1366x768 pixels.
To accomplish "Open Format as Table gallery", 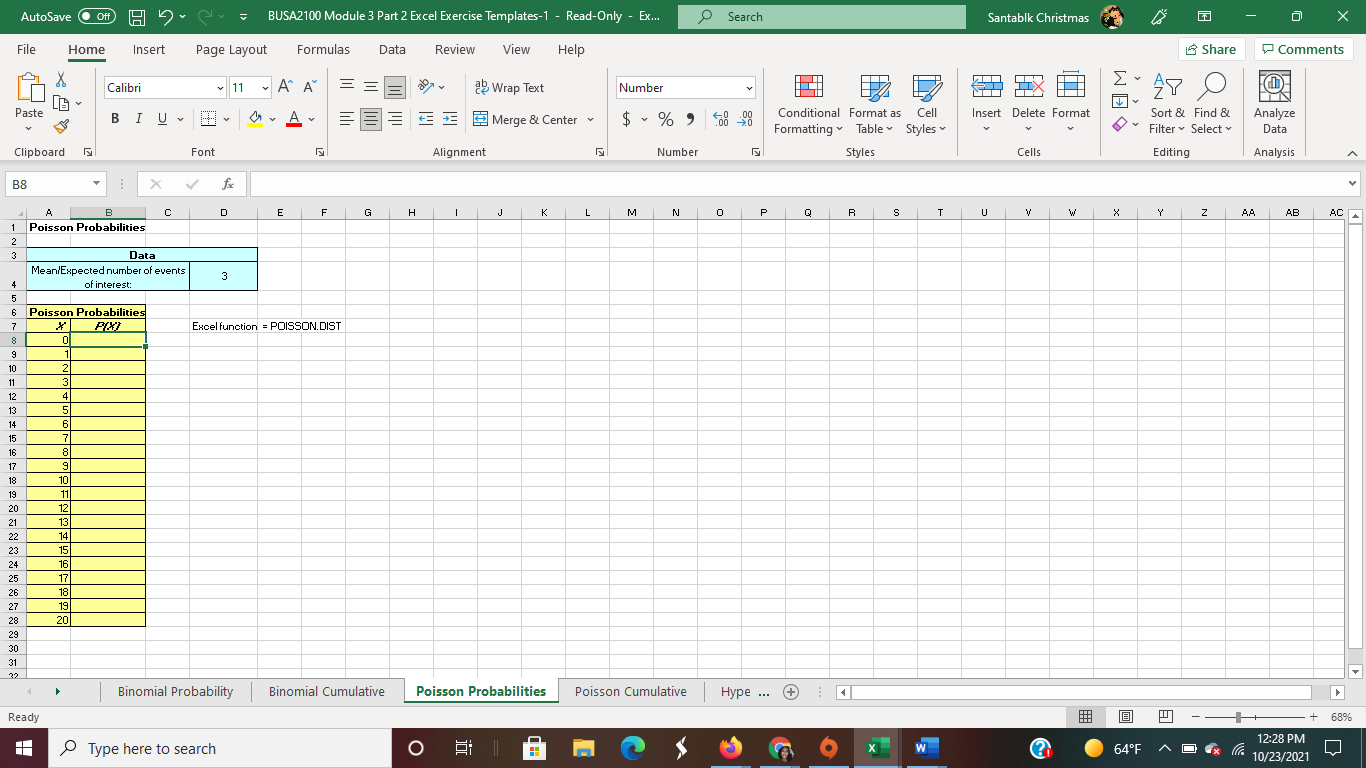I will pos(875,104).
